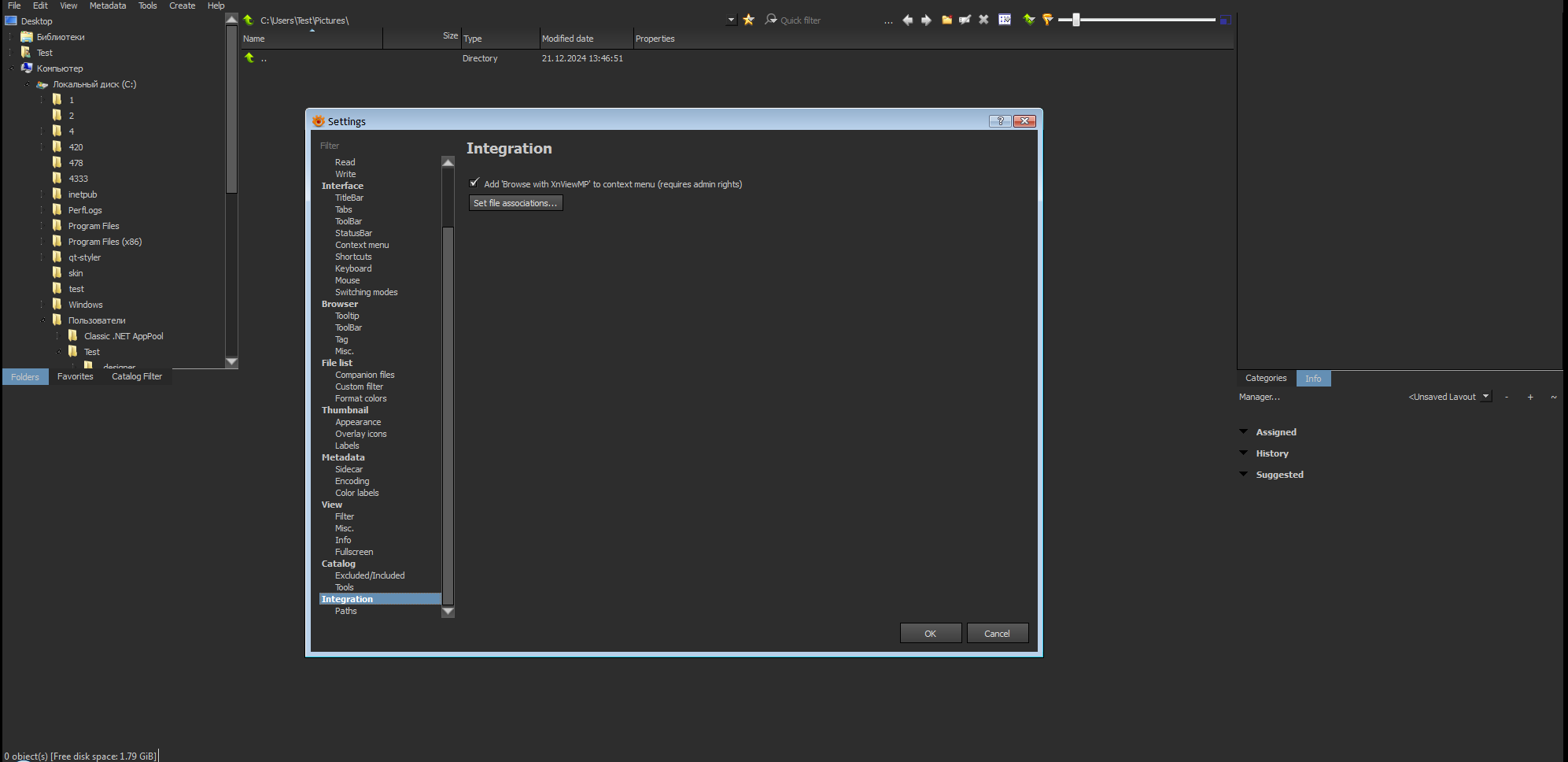This screenshot has height=762, width=1568.
Task: Click the Back arrow navigation icon
Action: point(908,20)
